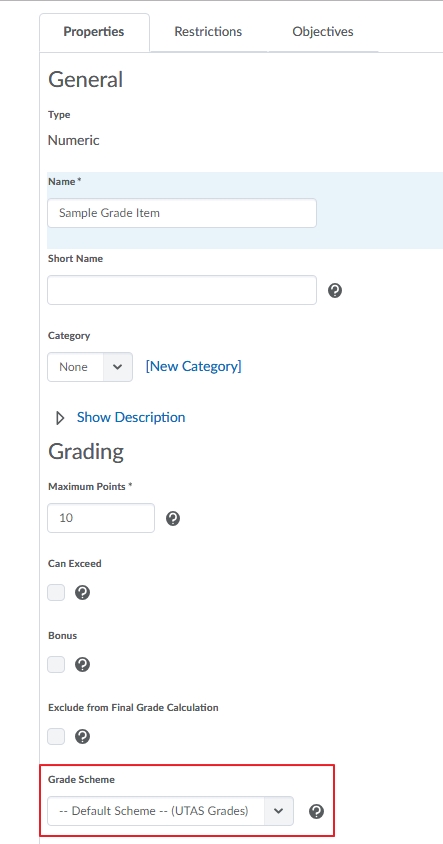The width and height of the screenshot is (443, 844).
Task: Open the Category dropdown showing None
Action: 90,367
